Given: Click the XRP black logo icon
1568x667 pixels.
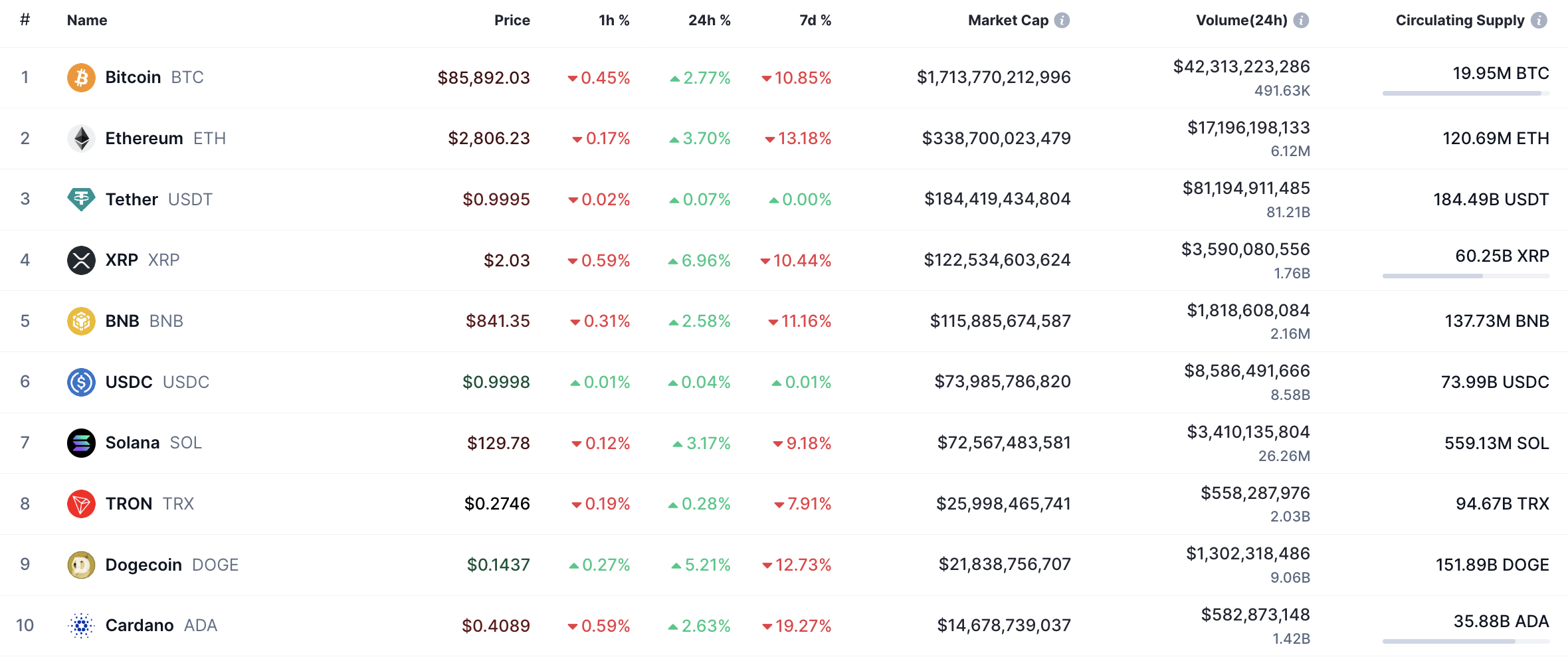Looking at the screenshot, I should pyautogui.click(x=81, y=260).
